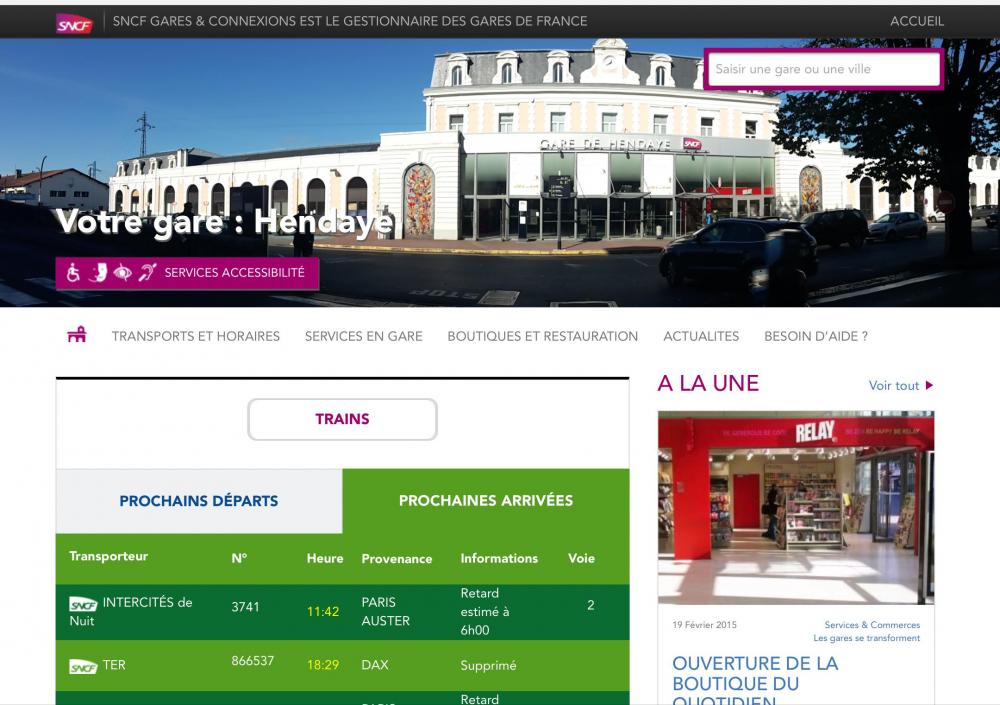The height and width of the screenshot is (705, 1000).
Task: Click the wheelchair accessibility icon
Action: pos(73,273)
